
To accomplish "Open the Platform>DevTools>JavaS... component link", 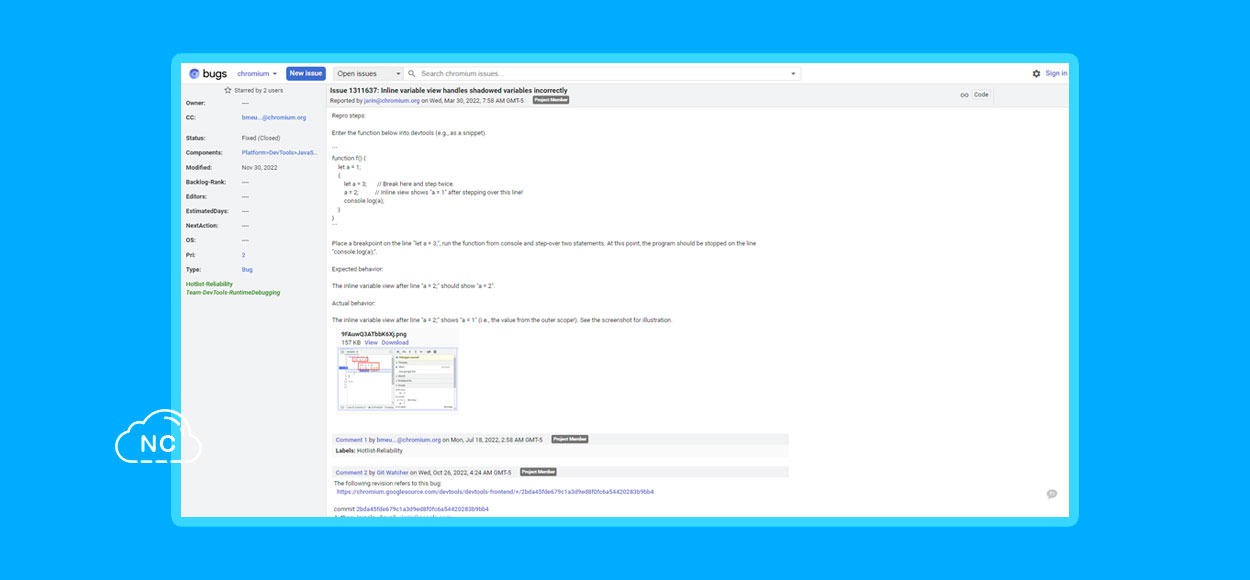I will (x=280, y=153).
